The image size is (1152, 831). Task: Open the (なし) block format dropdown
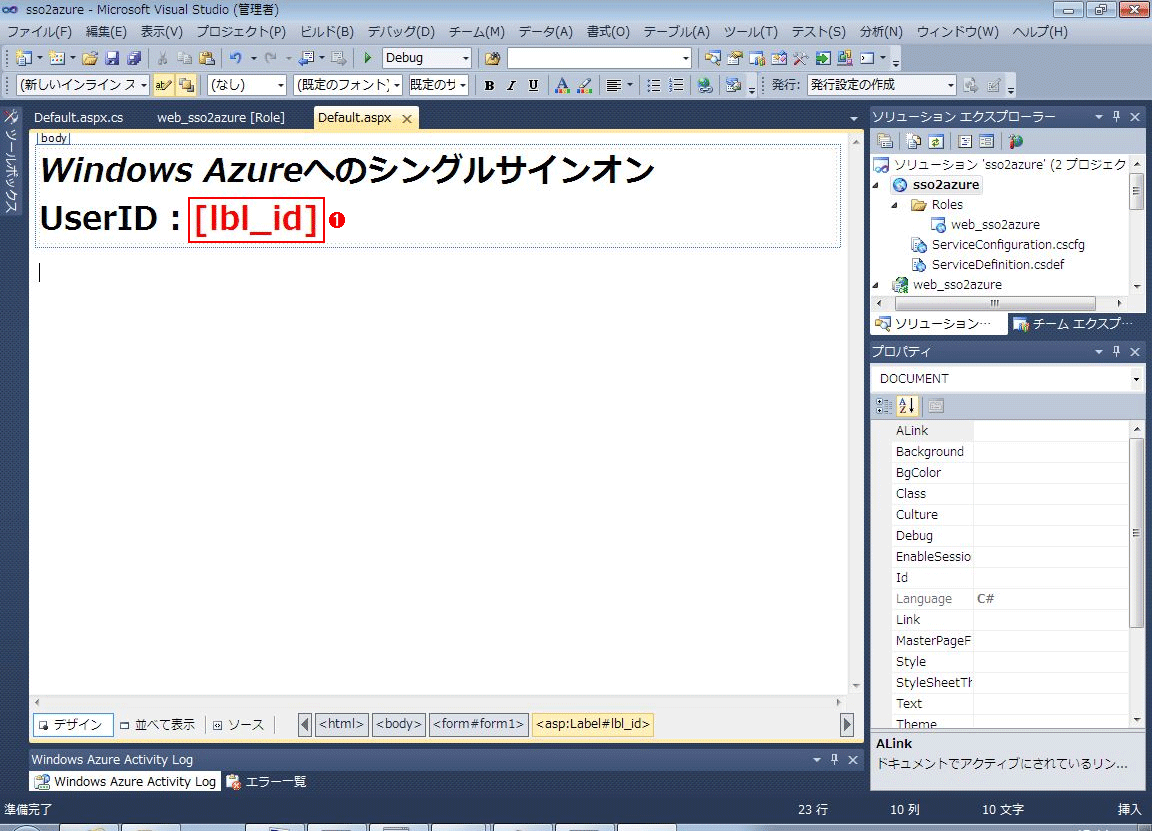(281, 85)
